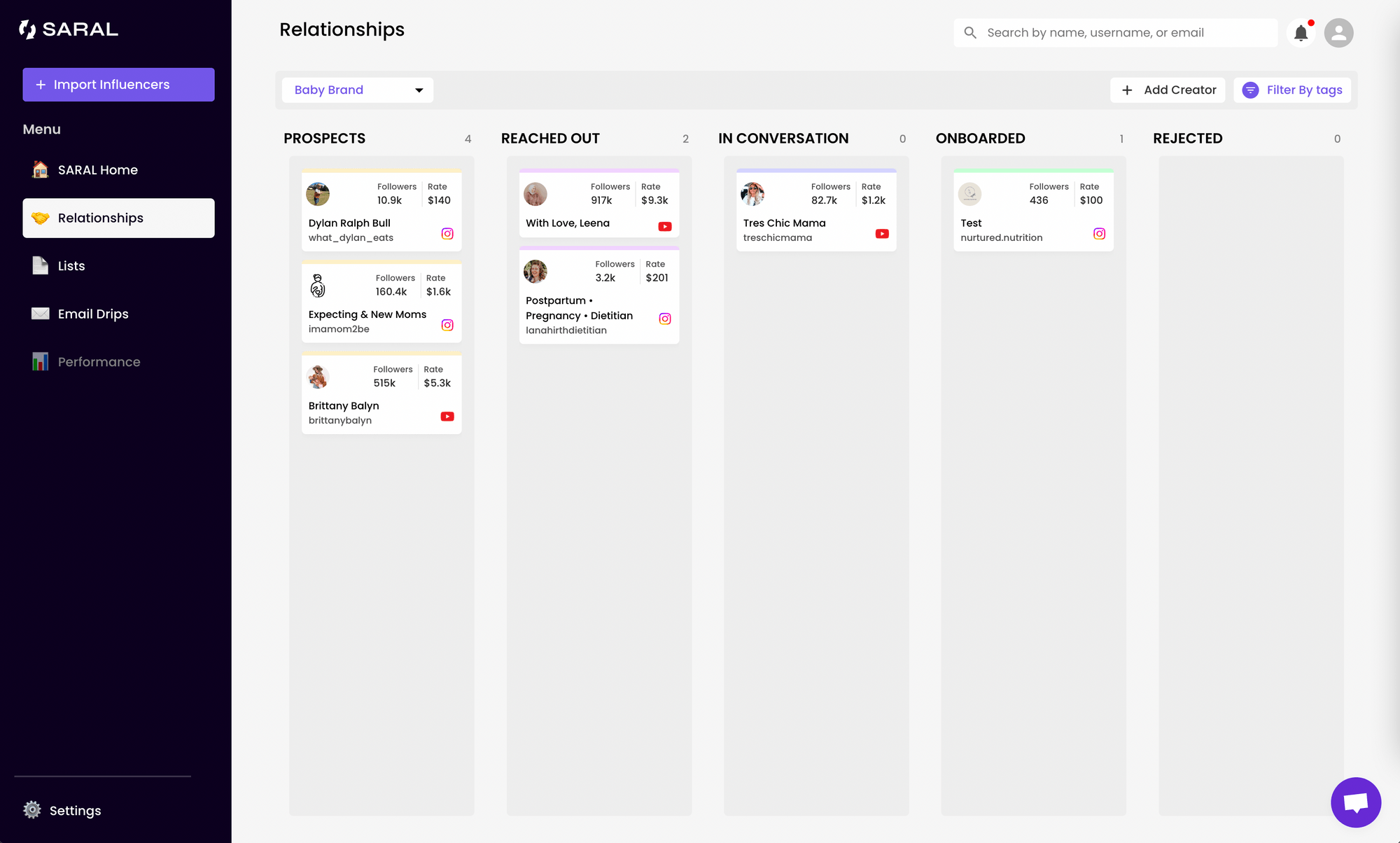Click the SARAL logo
This screenshot has height=843, width=1400.
coord(67,29)
